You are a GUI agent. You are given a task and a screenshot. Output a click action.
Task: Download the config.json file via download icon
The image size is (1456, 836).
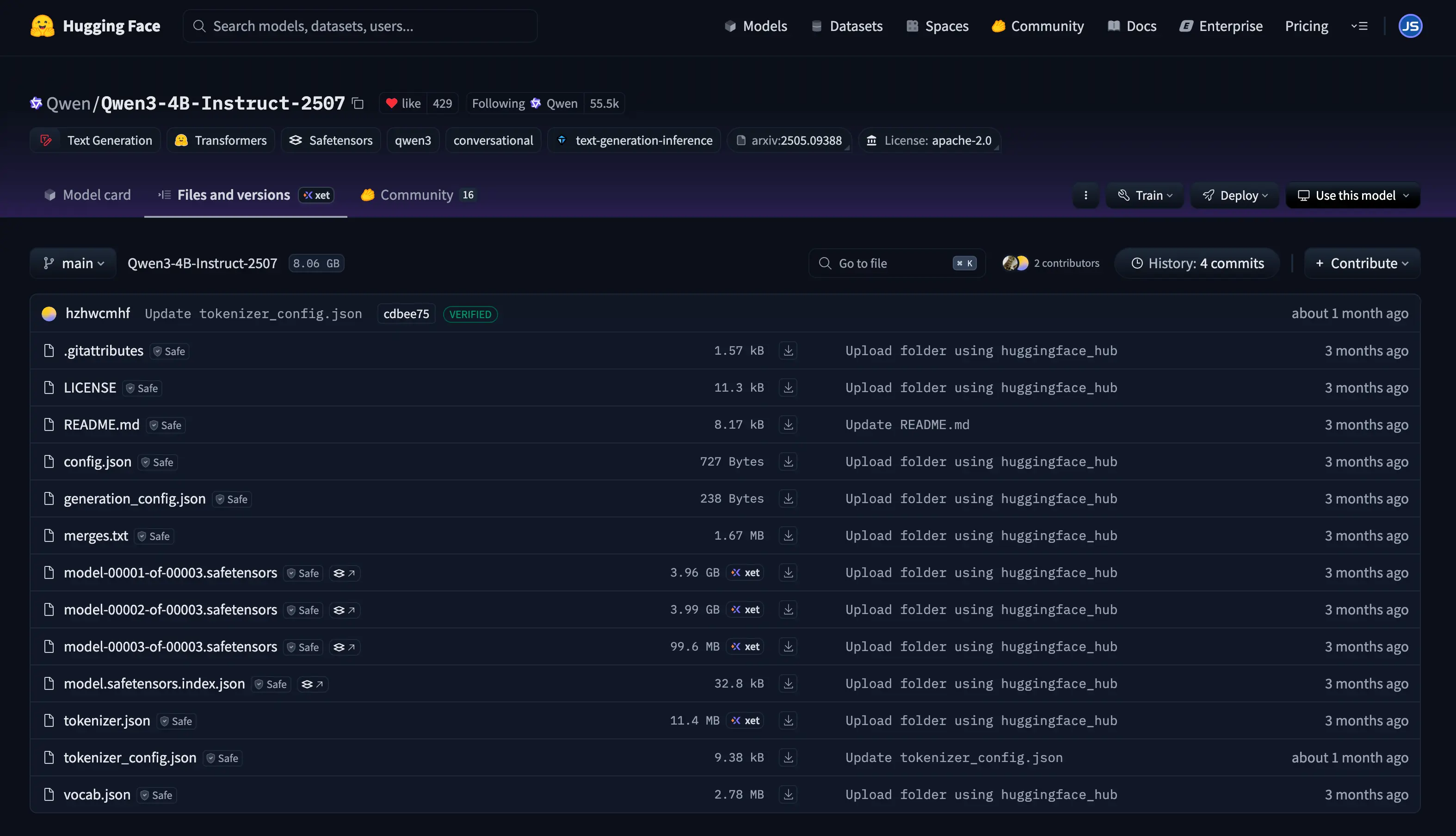click(788, 461)
